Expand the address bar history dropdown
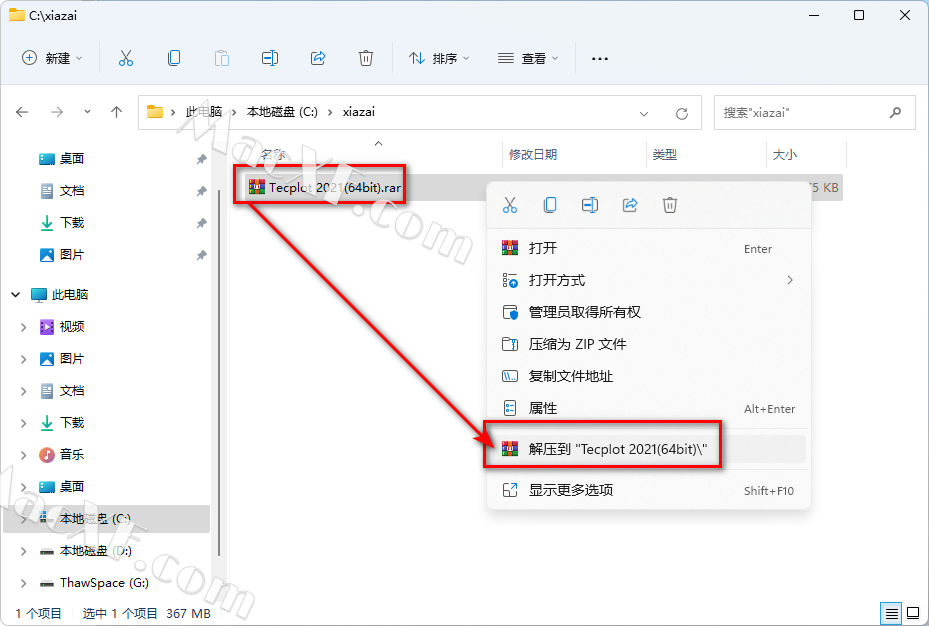The image size is (929, 626). pyautogui.click(x=644, y=113)
